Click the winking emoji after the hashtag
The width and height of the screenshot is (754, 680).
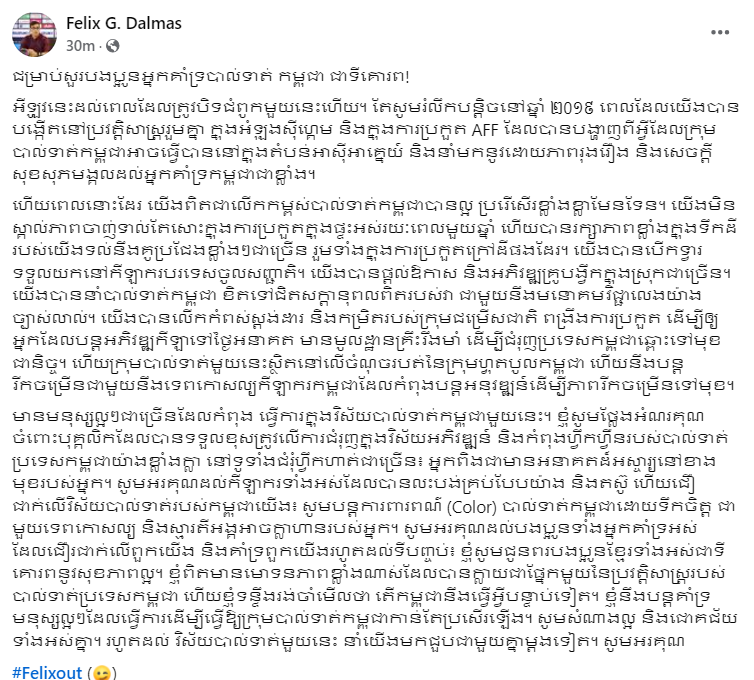pyautogui.click(x=101, y=673)
